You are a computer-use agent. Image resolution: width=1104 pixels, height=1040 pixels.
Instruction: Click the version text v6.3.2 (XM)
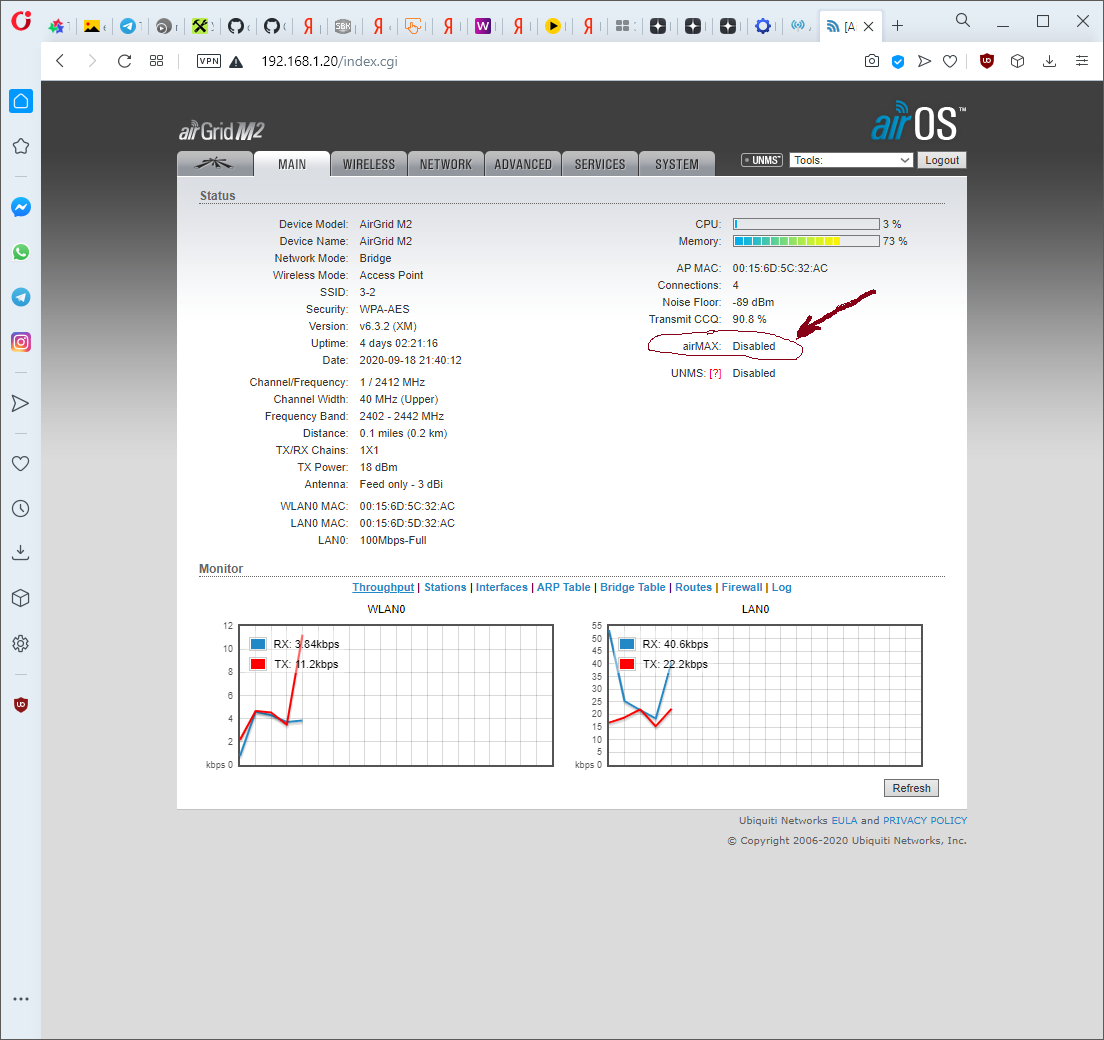click(x=388, y=326)
